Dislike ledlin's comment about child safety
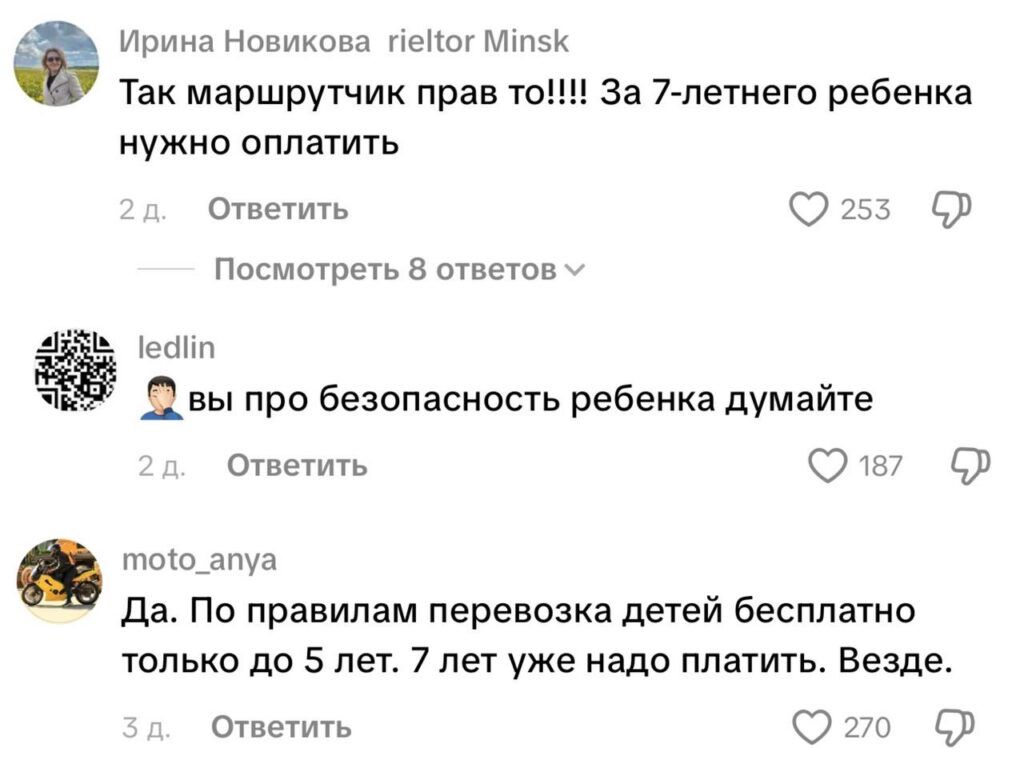Image resolution: width=1024 pixels, height=768 pixels. (969, 466)
